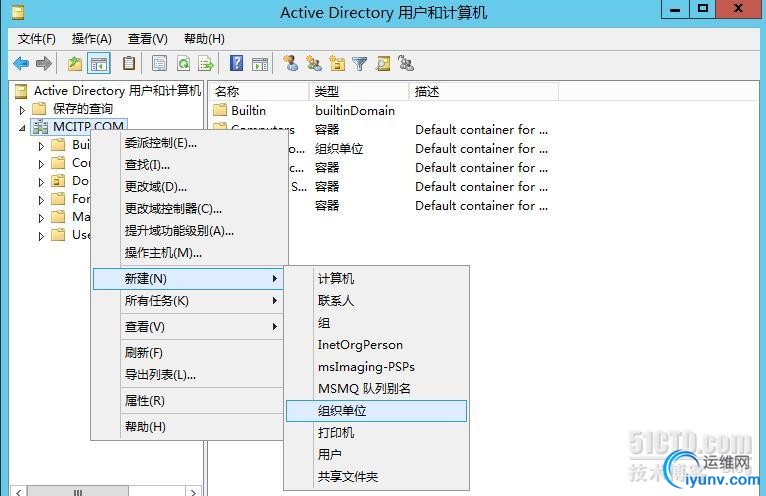Create new 用户 from submenu

376,454
